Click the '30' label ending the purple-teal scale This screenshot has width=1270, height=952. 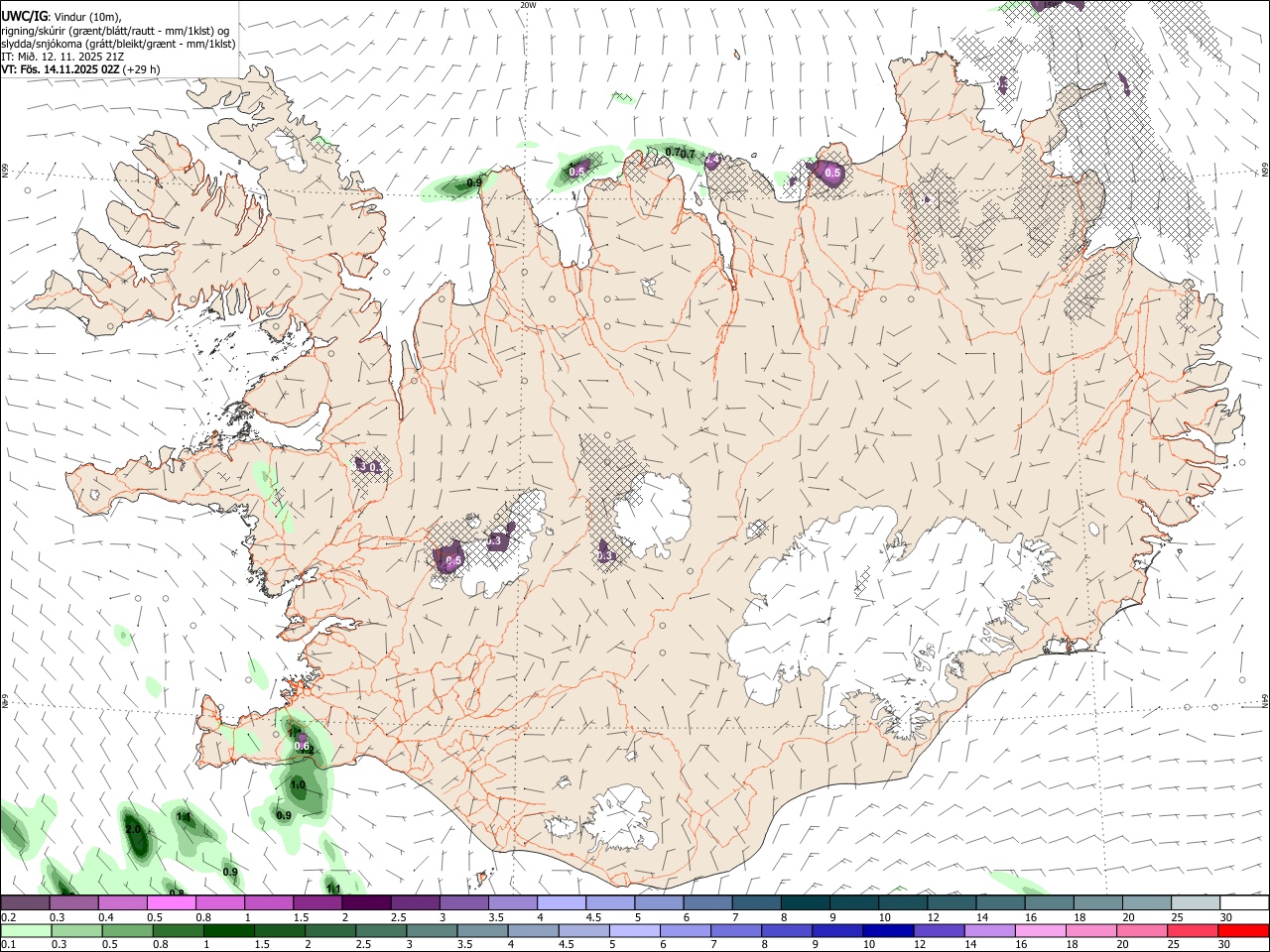point(1225,917)
